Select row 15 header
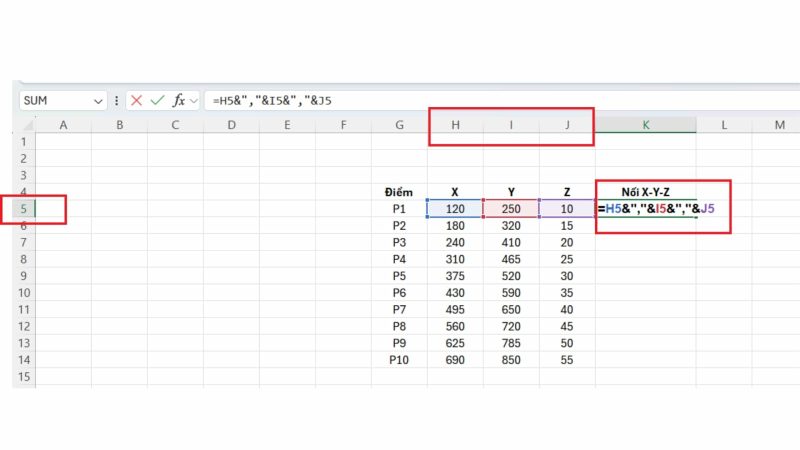This screenshot has height=450, width=800. (23, 377)
